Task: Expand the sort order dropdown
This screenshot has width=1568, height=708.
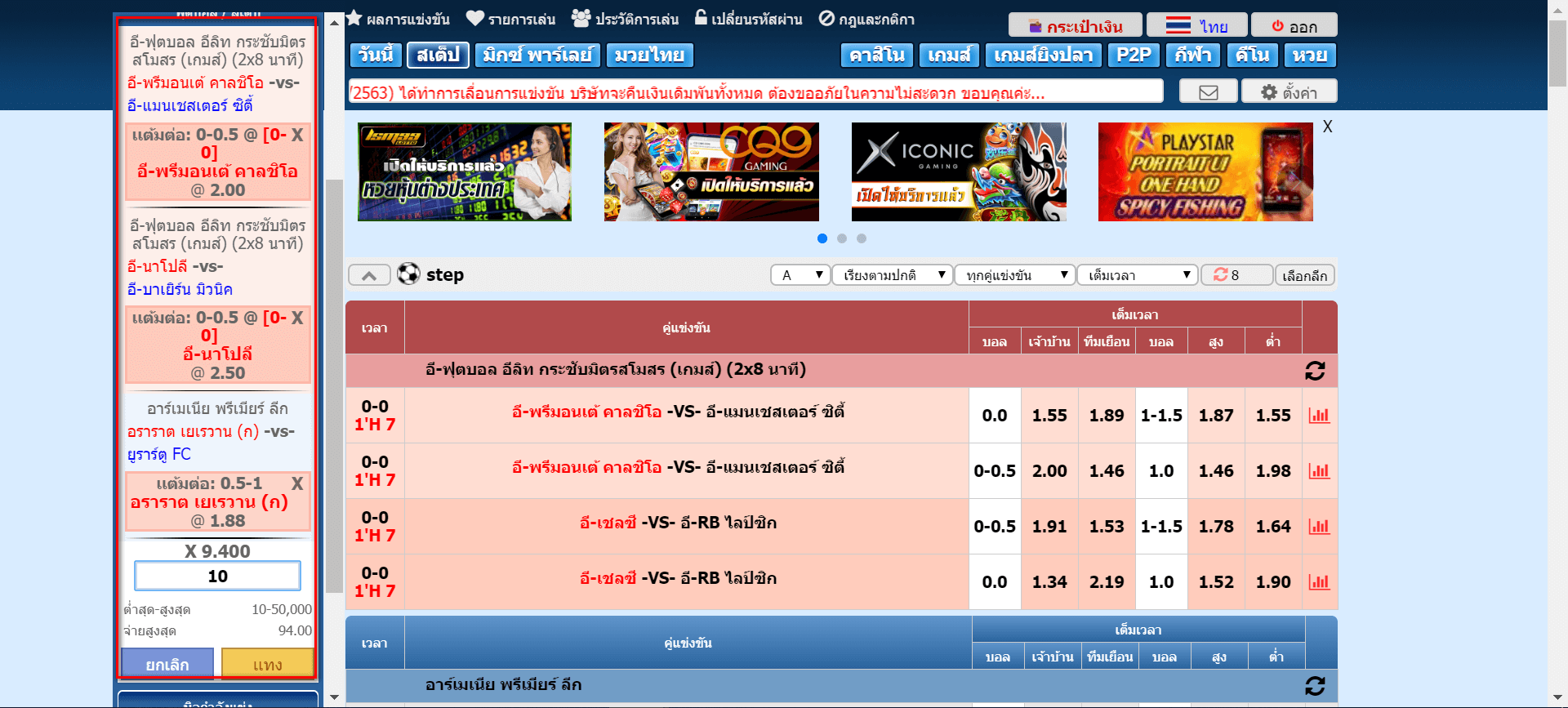Action: click(x=893, y=275)
